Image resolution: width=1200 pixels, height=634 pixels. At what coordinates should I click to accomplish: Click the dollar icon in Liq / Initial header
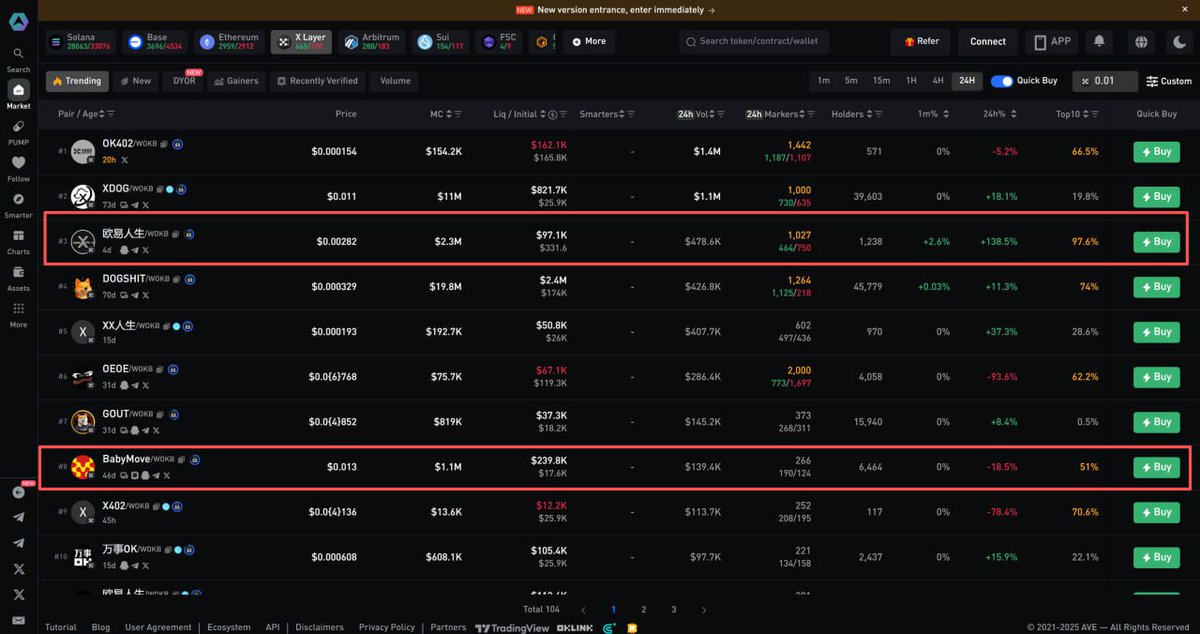point(553,114)
